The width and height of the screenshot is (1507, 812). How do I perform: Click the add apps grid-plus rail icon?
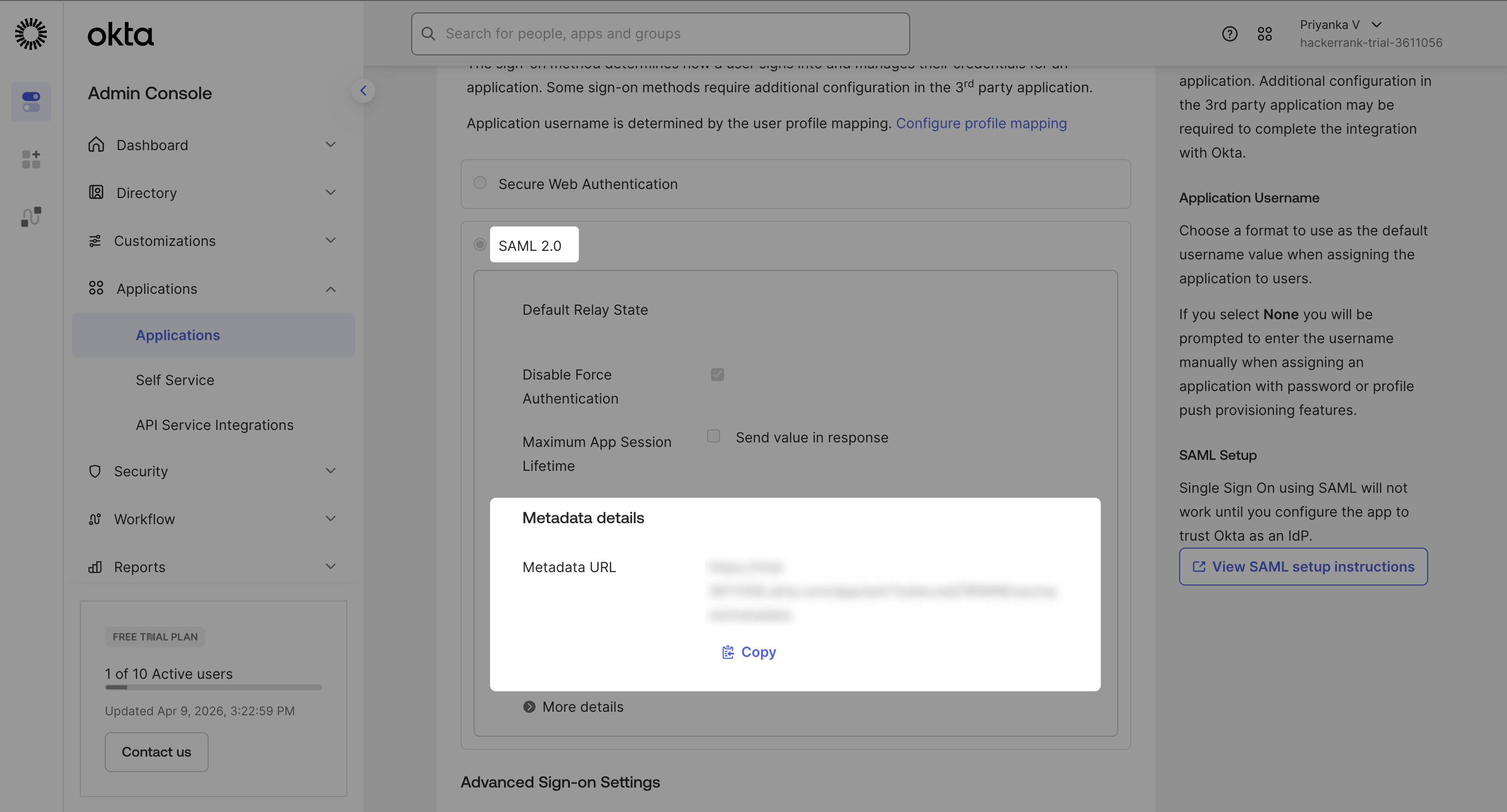point(30,159)
